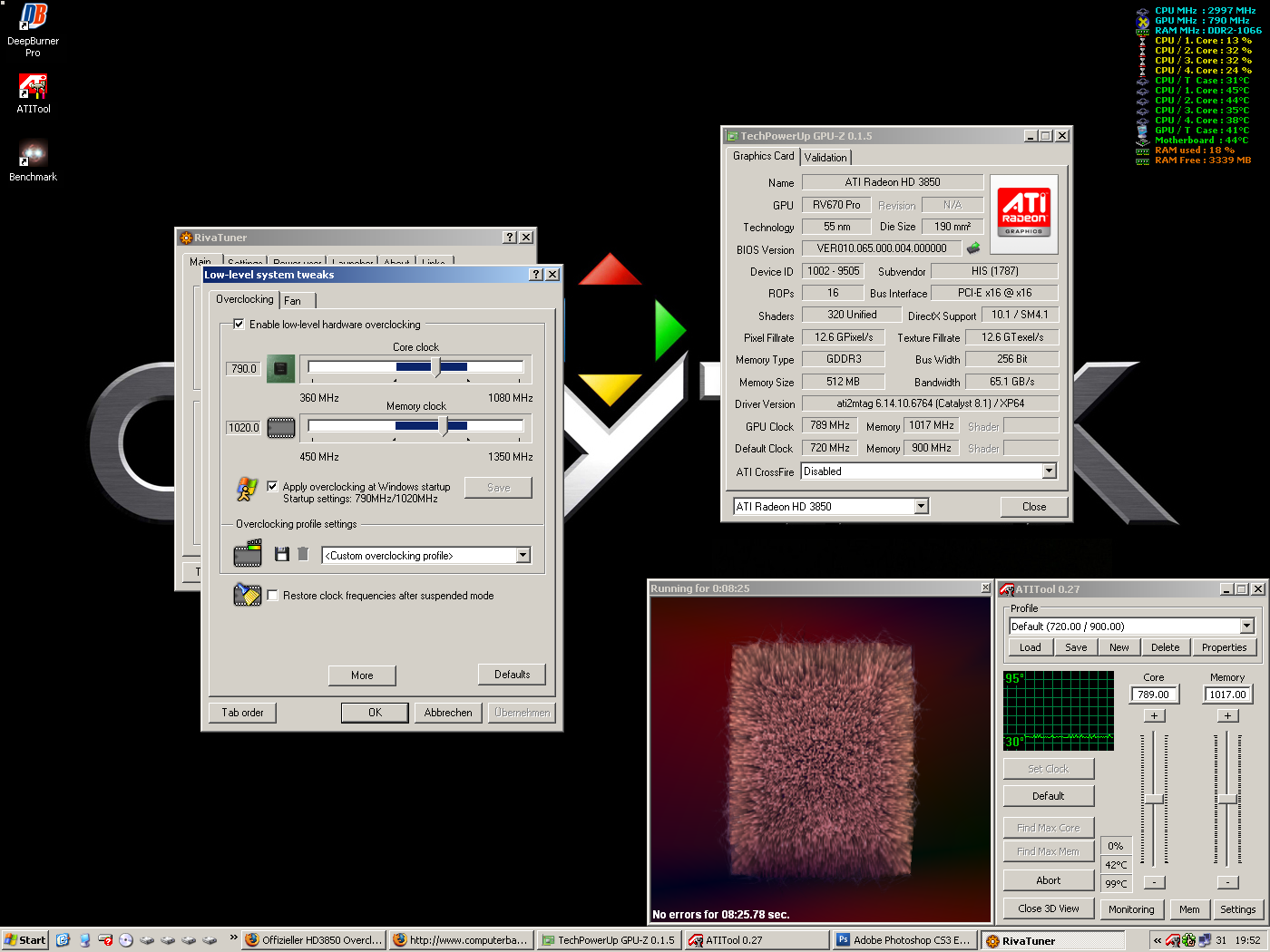Open ATITool Settings button
Viewport: 1270px width, 952px height.
(x=1237, y=909)
